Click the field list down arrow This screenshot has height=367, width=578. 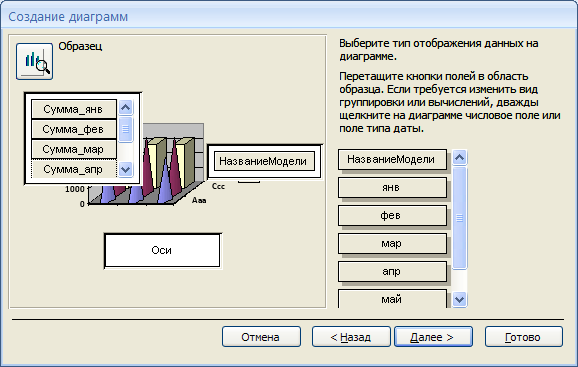[x=460, y=299]
